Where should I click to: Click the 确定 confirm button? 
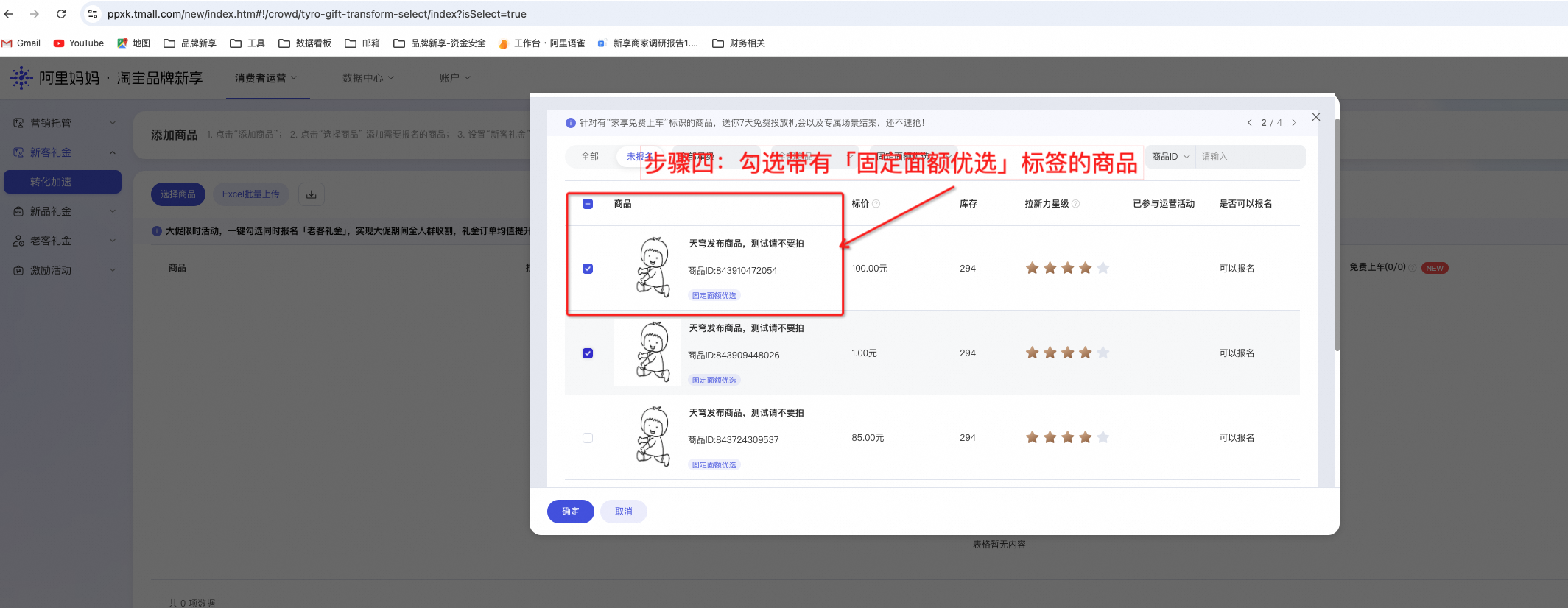coord(571,512)
